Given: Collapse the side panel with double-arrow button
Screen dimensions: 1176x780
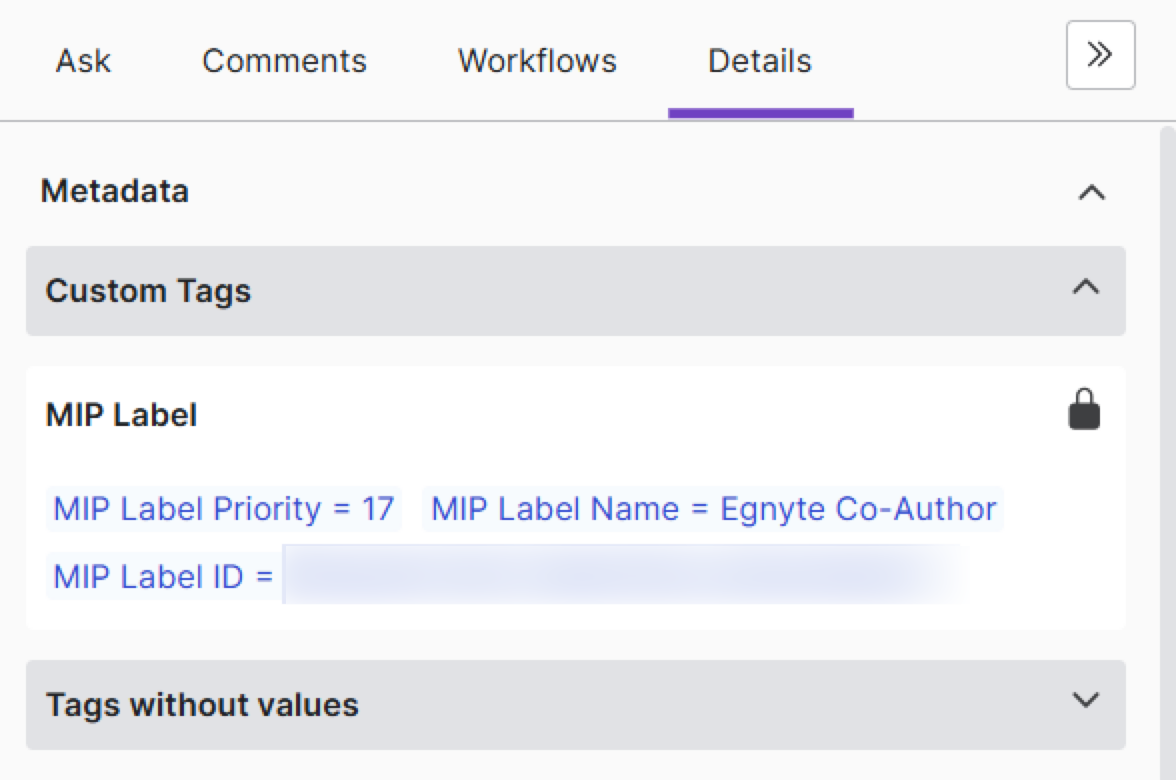Looking at the screenshot, I should tap(1100, 55).
